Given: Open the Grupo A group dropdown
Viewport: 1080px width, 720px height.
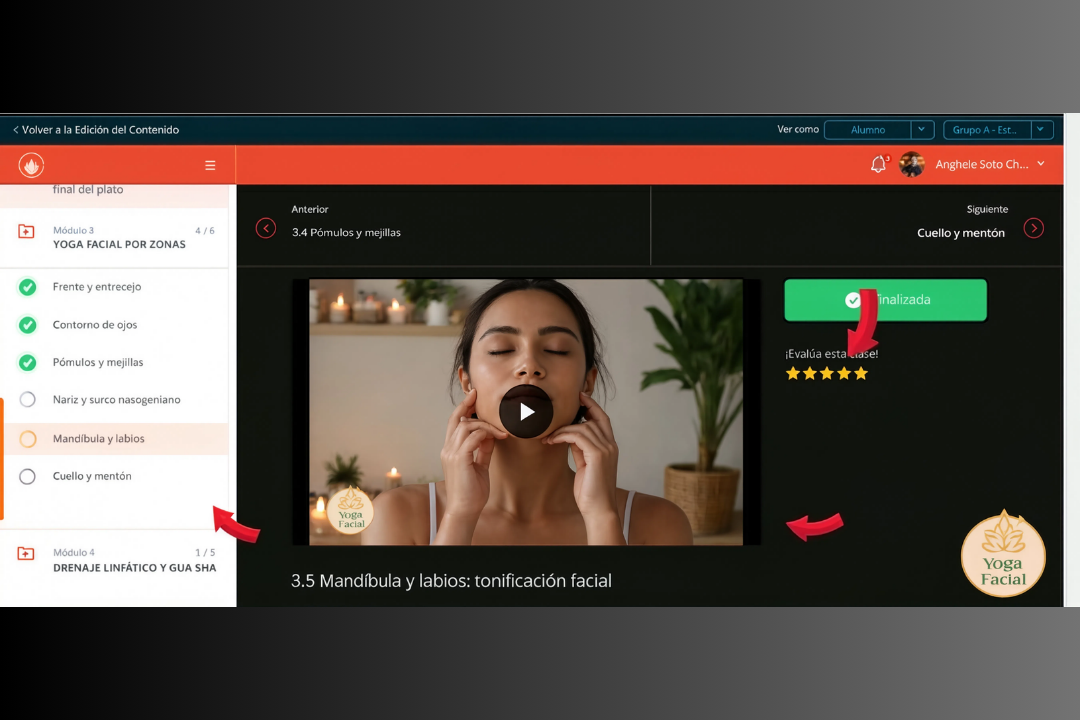Looking at the screenshot, I should [998, 130].
